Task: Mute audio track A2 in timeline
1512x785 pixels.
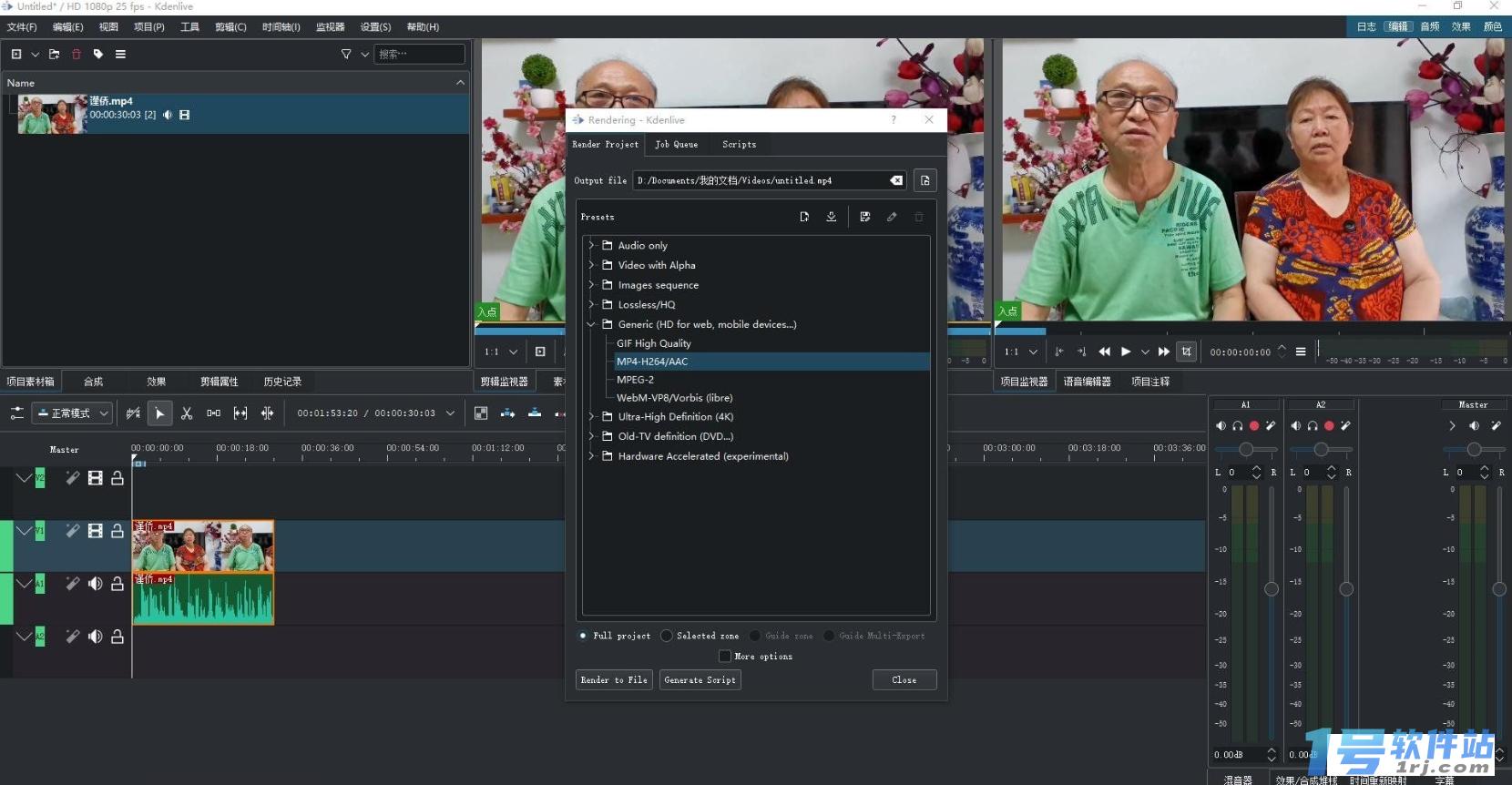Action: click(x=95, y=637)
